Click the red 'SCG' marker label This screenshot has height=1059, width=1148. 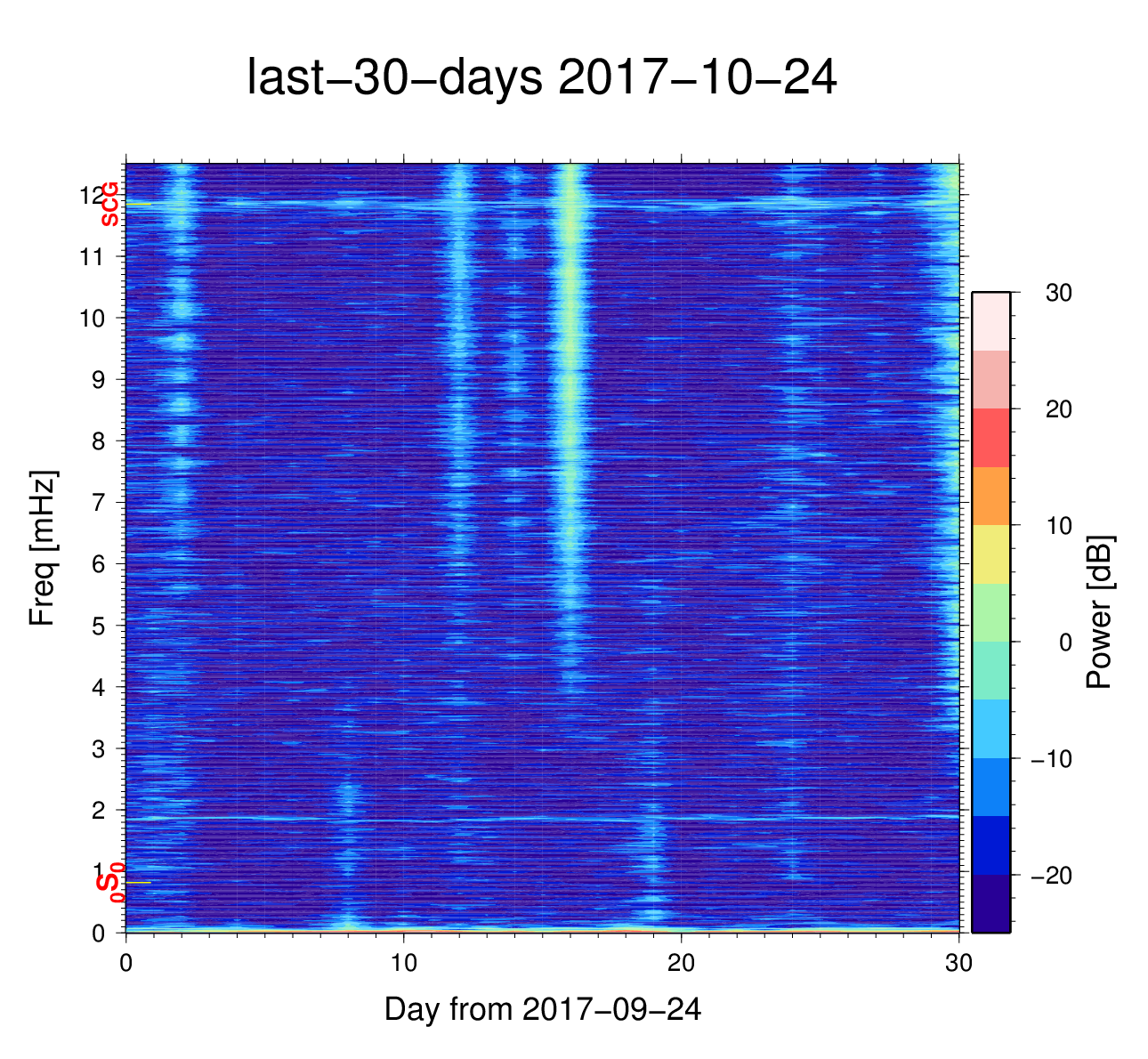[109, 205]
